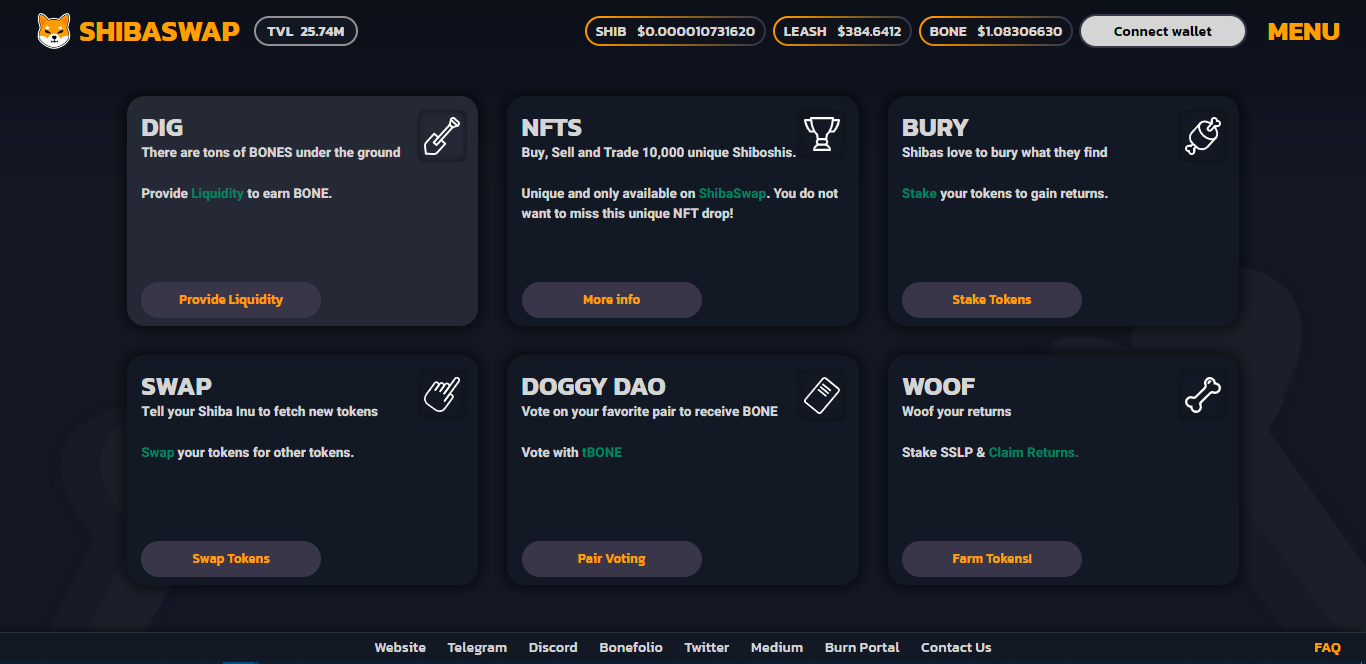Click the green Liquidity link
The width and height of the screenshot is (1366, 664).
pos(217,193)
